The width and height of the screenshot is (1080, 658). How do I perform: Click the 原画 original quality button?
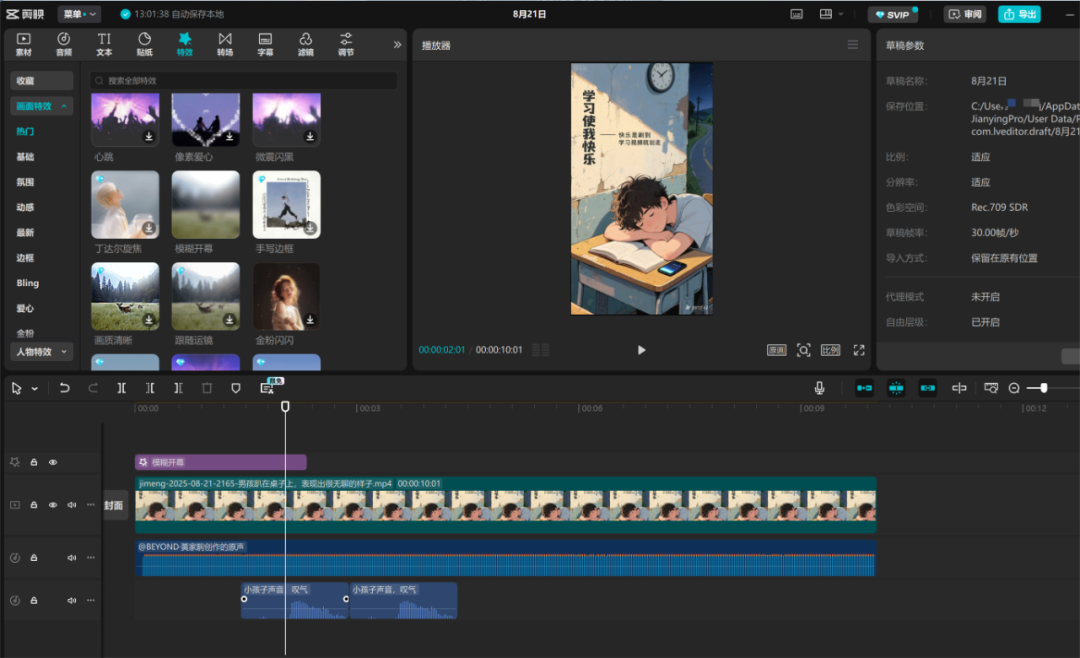[x=777, y=350]
